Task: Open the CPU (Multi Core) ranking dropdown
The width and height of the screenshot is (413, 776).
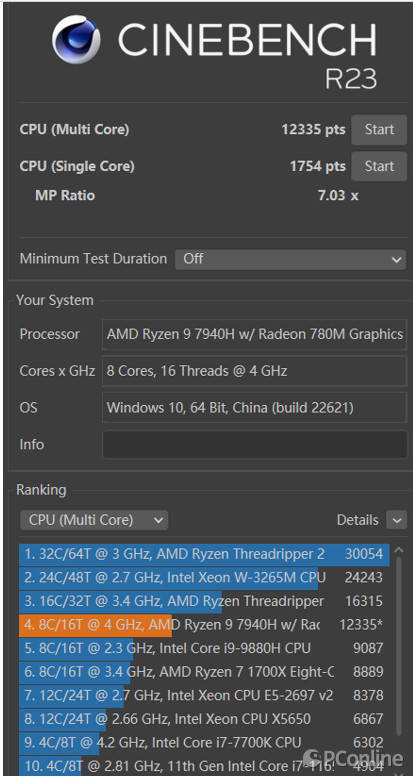Action: (94, 520)
